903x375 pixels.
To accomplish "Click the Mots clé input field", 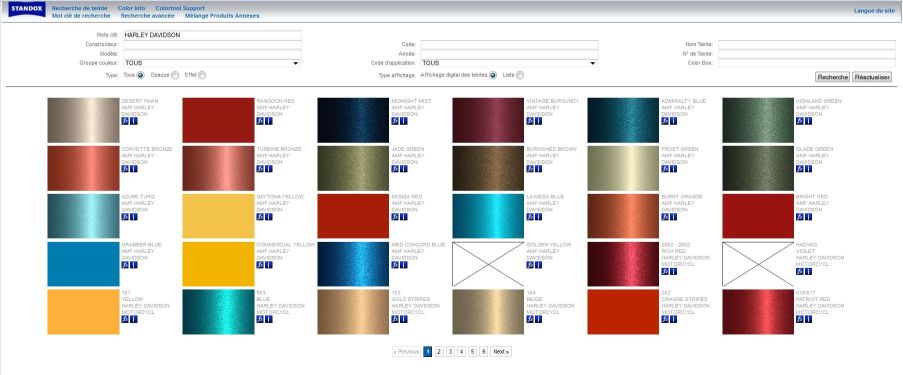I will tap(212, 35).
